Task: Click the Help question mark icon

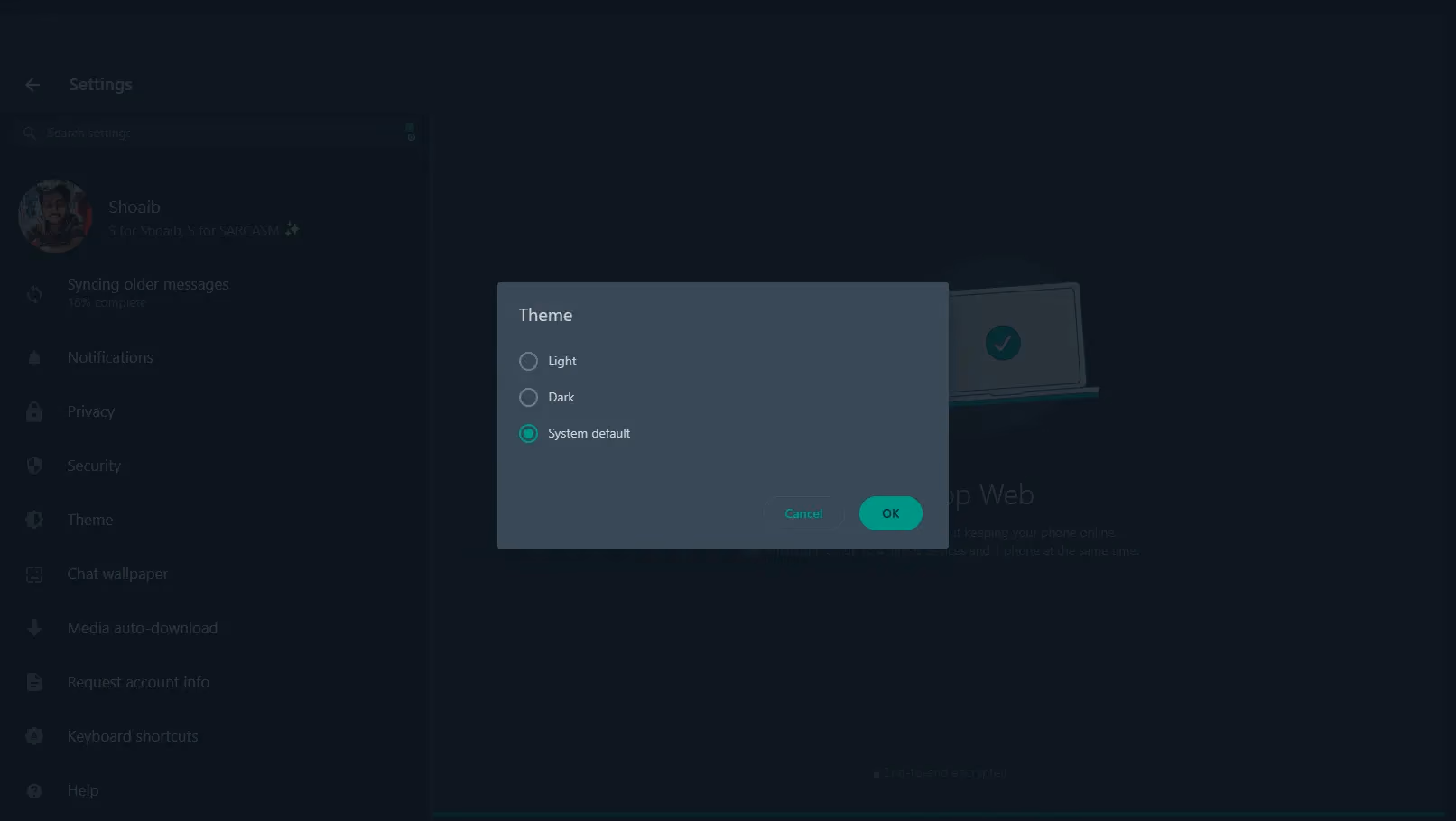Action: click(x=34, y=790)
